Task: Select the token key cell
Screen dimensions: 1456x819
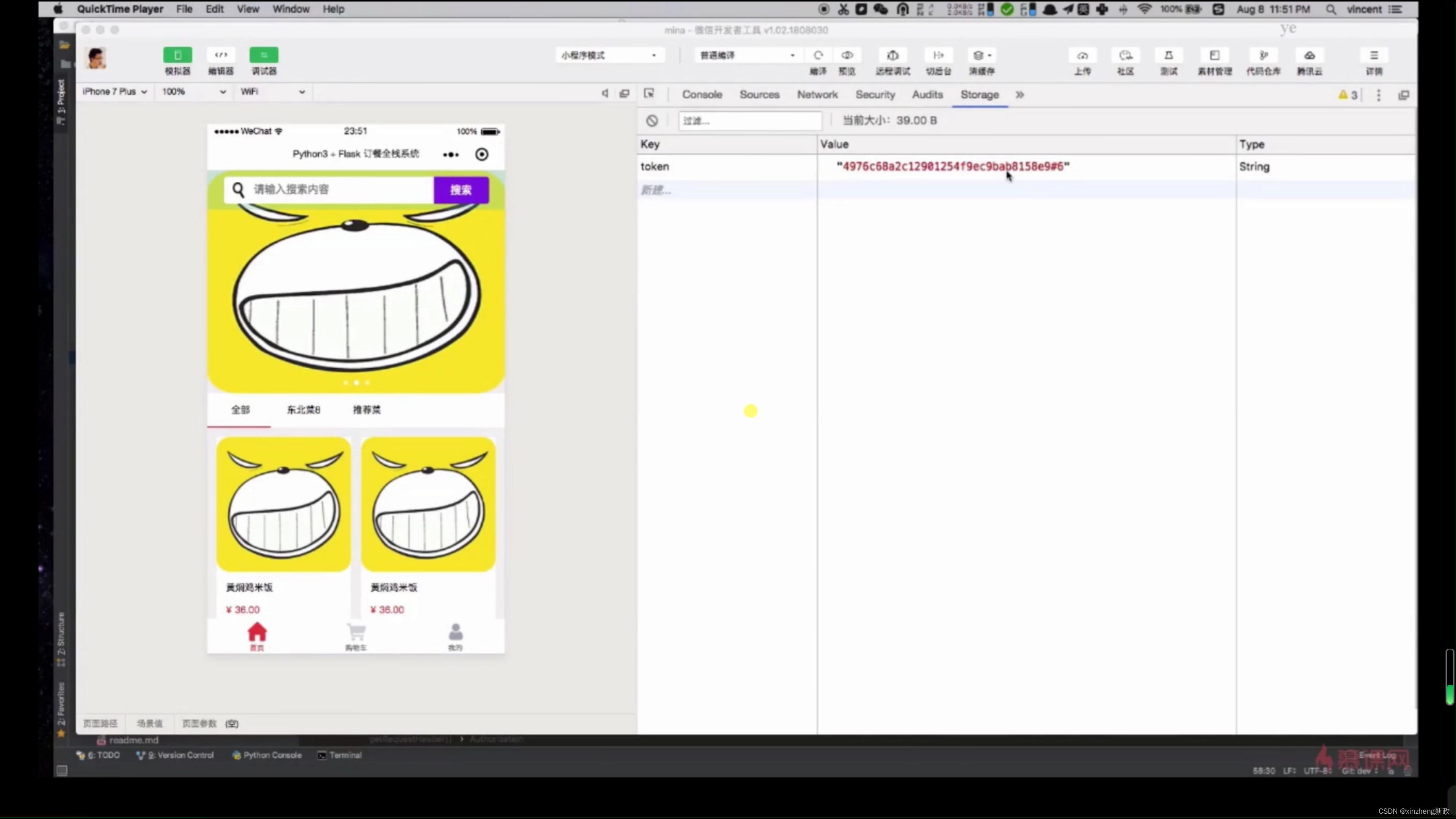Action: tap(727, 167)
